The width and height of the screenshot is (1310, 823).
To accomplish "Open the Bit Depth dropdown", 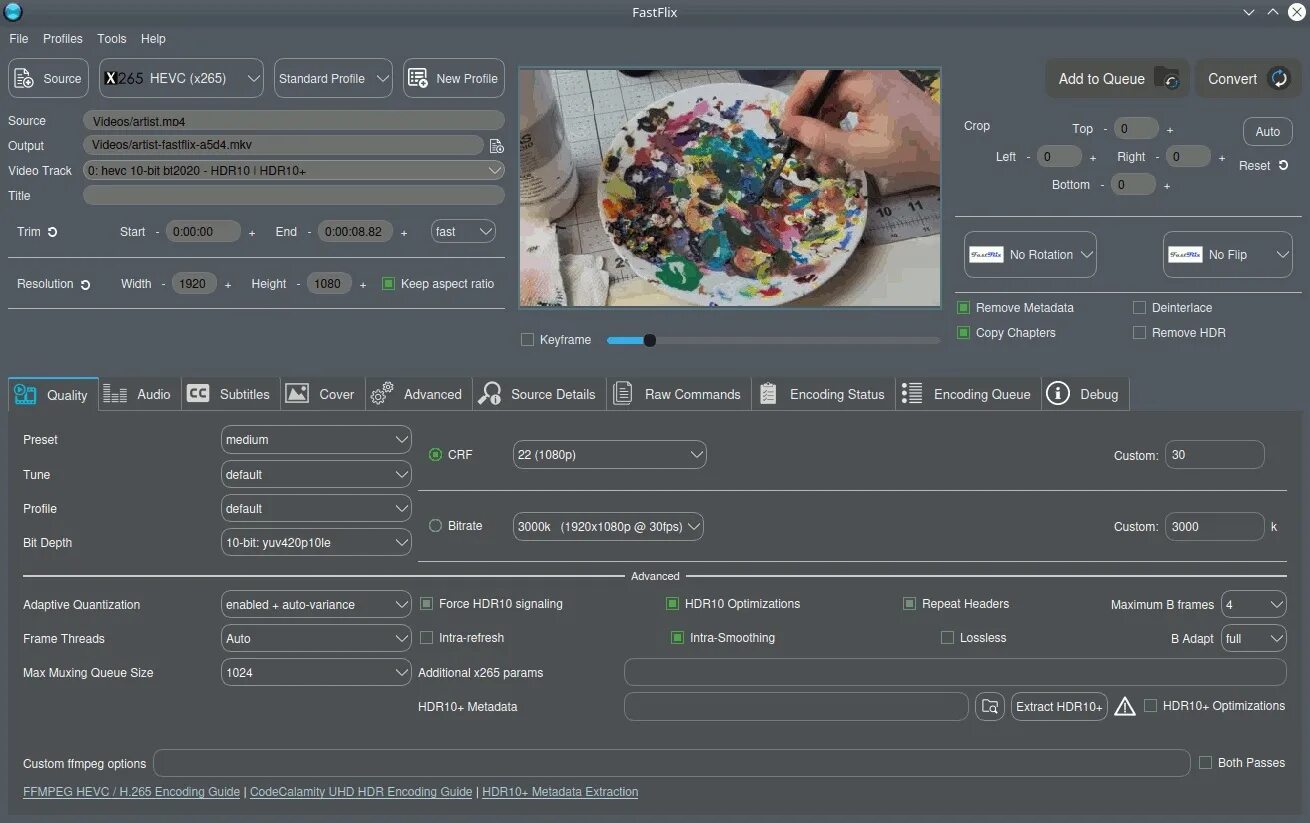I will pyautogui.click(x=316, y=543).
